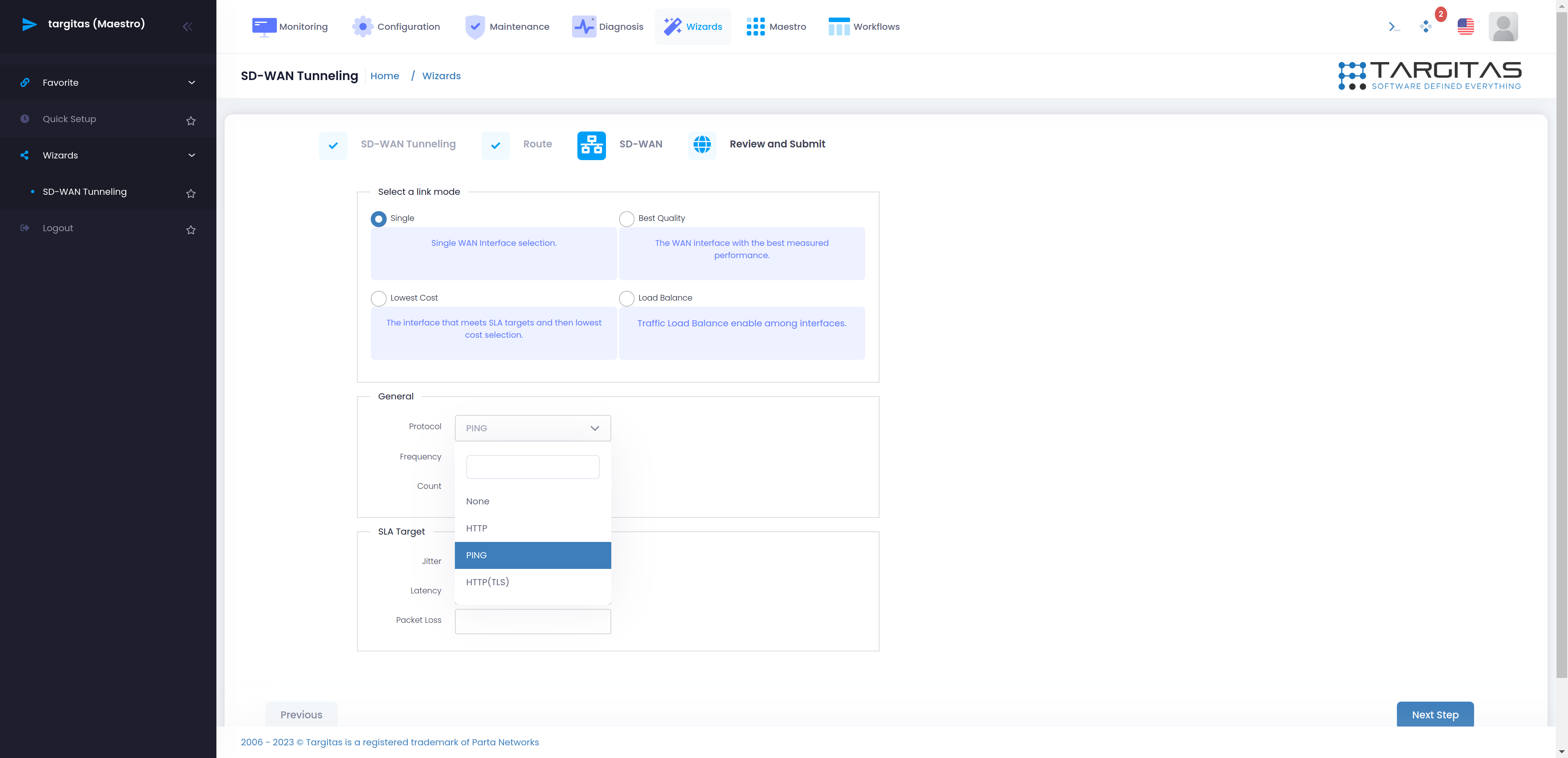Select the Single link mode radio button
1568x758 pixels.
pyautogui.click(x=378, y=218)
